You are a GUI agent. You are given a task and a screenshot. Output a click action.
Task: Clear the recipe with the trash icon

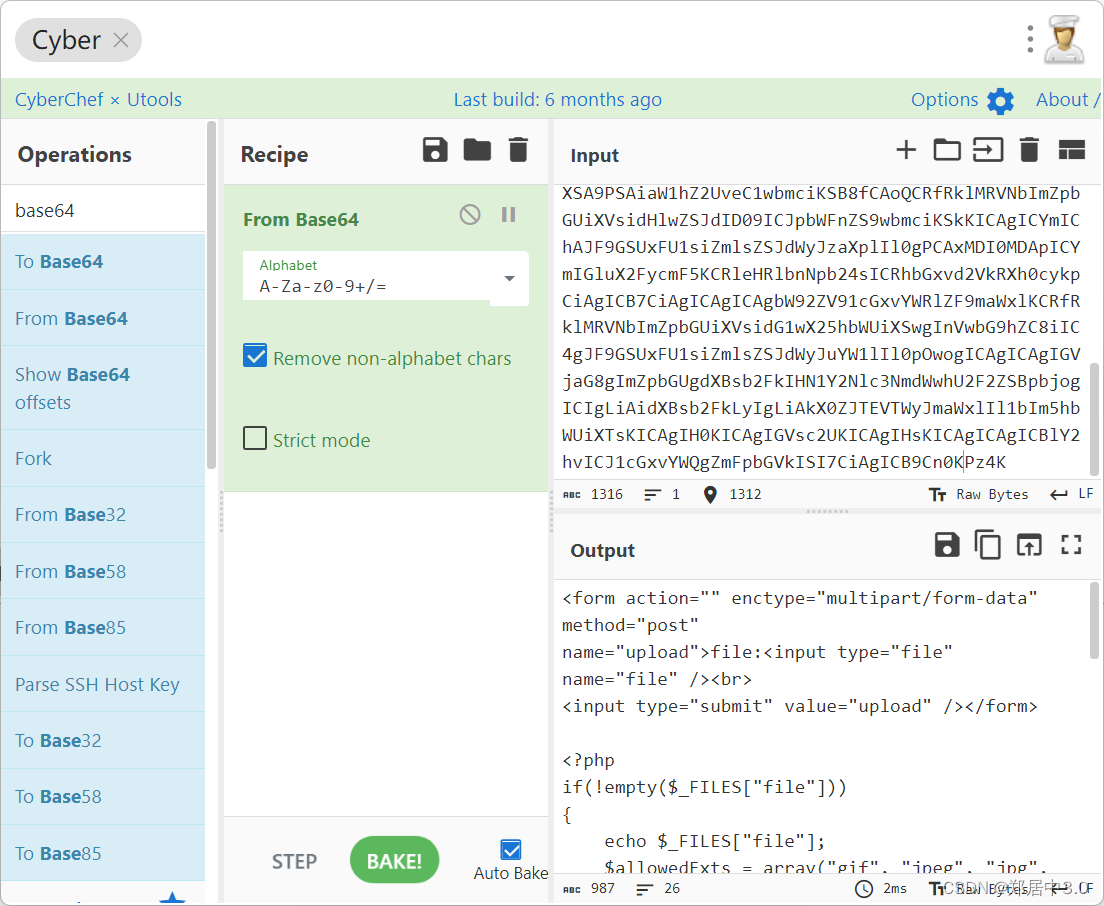pyautogui.click(x=518, y=150)
